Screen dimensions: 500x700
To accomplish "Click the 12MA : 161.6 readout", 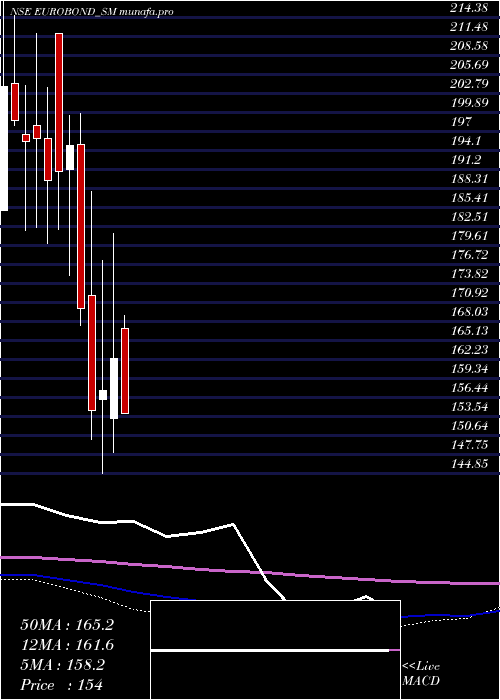I will click(x=67, y=645).
